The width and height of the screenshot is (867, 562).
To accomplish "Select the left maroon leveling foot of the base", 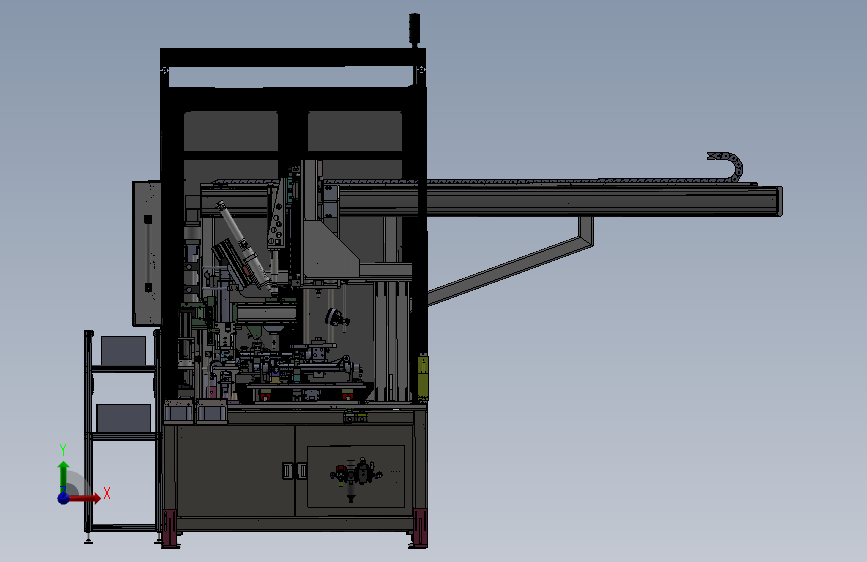I will click(x=169, y=528).
